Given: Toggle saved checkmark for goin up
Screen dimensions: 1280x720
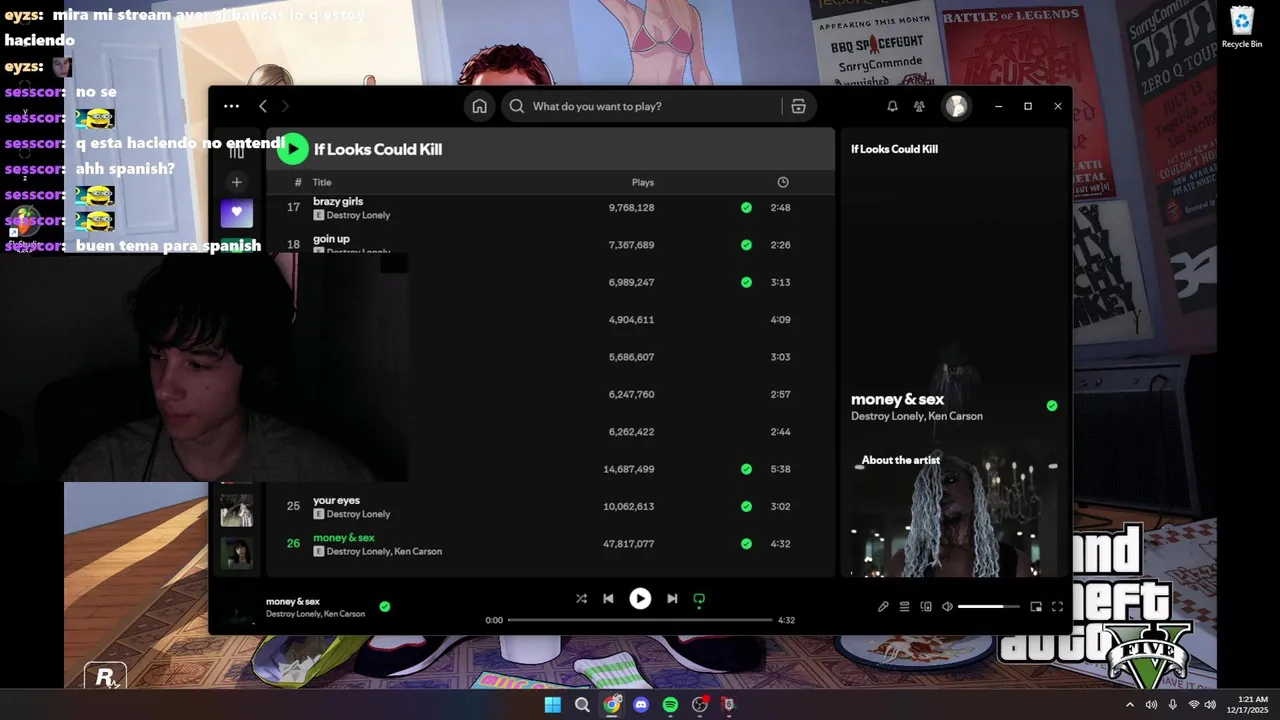Looking at the screenshot, I should (746, 245).
